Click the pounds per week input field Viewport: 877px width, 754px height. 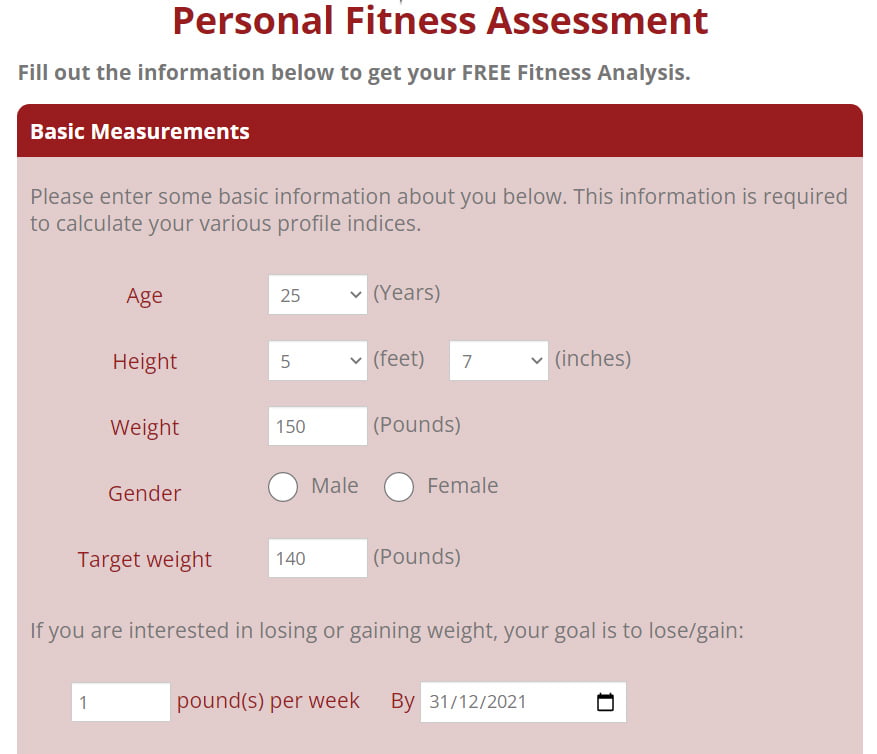pos(121,701)
